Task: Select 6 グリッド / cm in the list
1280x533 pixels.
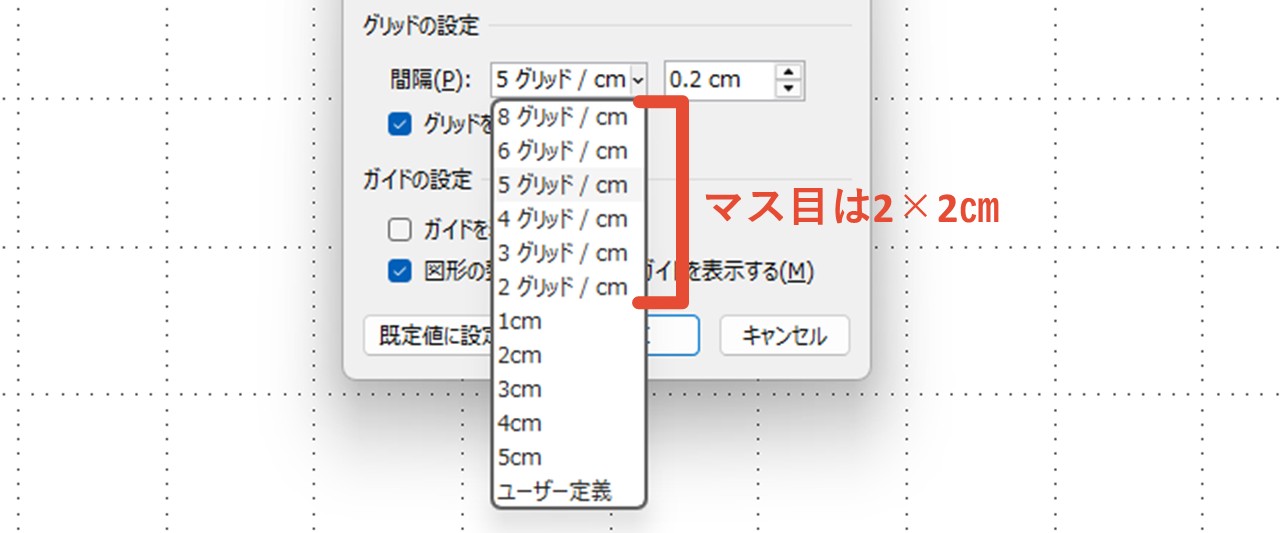Action: (x=568, y=151)
